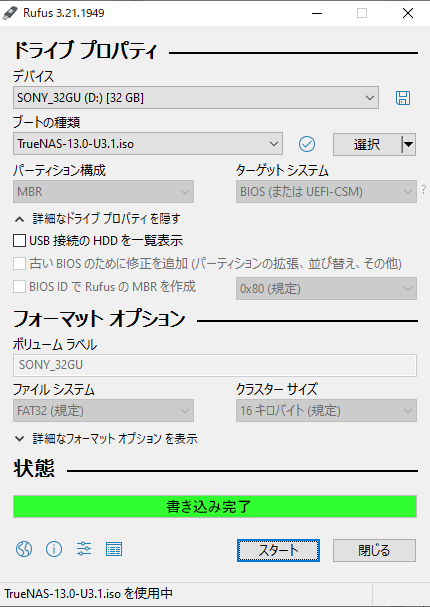This screenshot has width=430, height=607.
Task: Toggle BIOS ID で Rufus の MBR を作成 checkbox
Action: (19, 287)
